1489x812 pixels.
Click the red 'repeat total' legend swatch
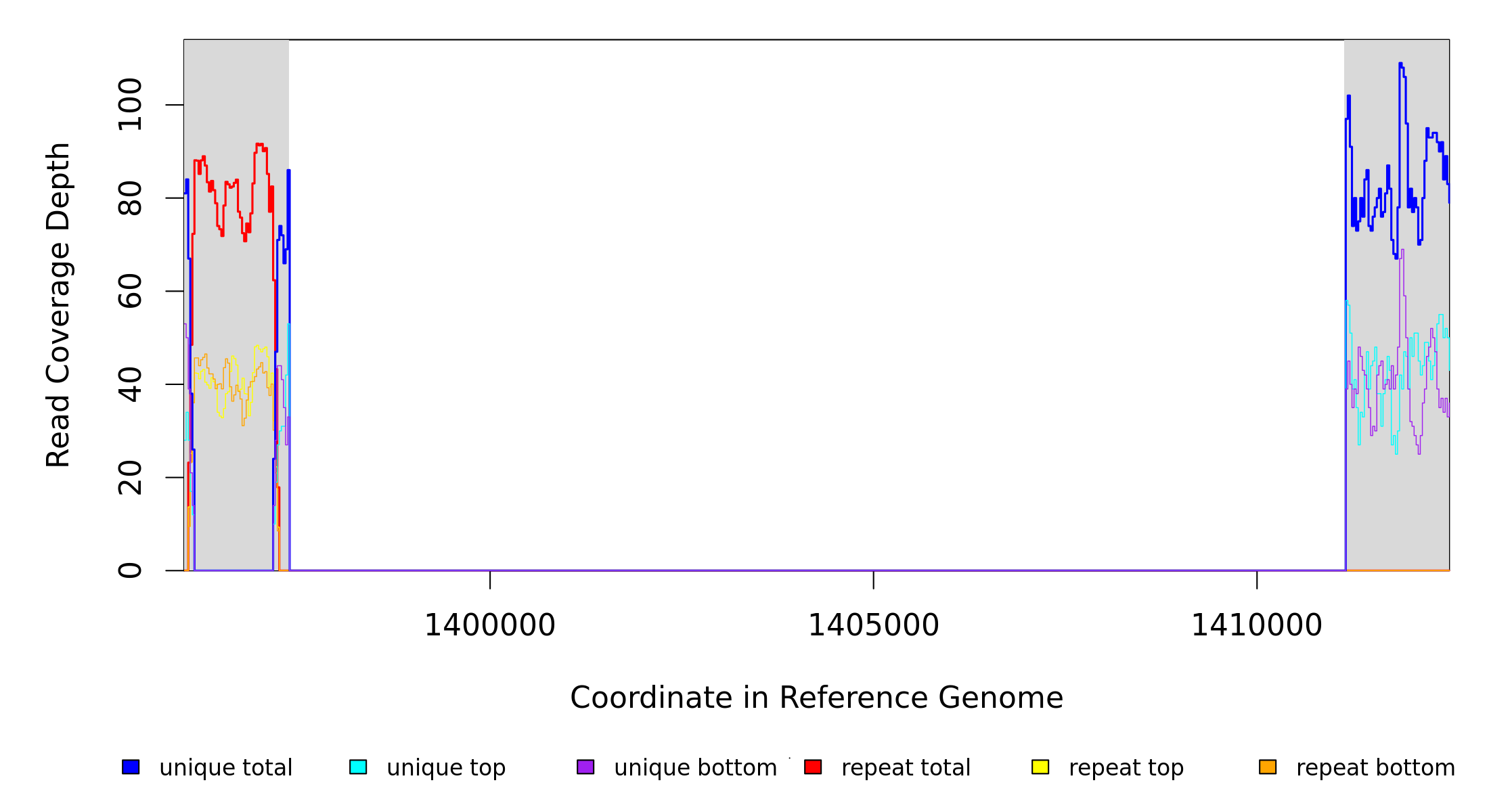point(813,767)
